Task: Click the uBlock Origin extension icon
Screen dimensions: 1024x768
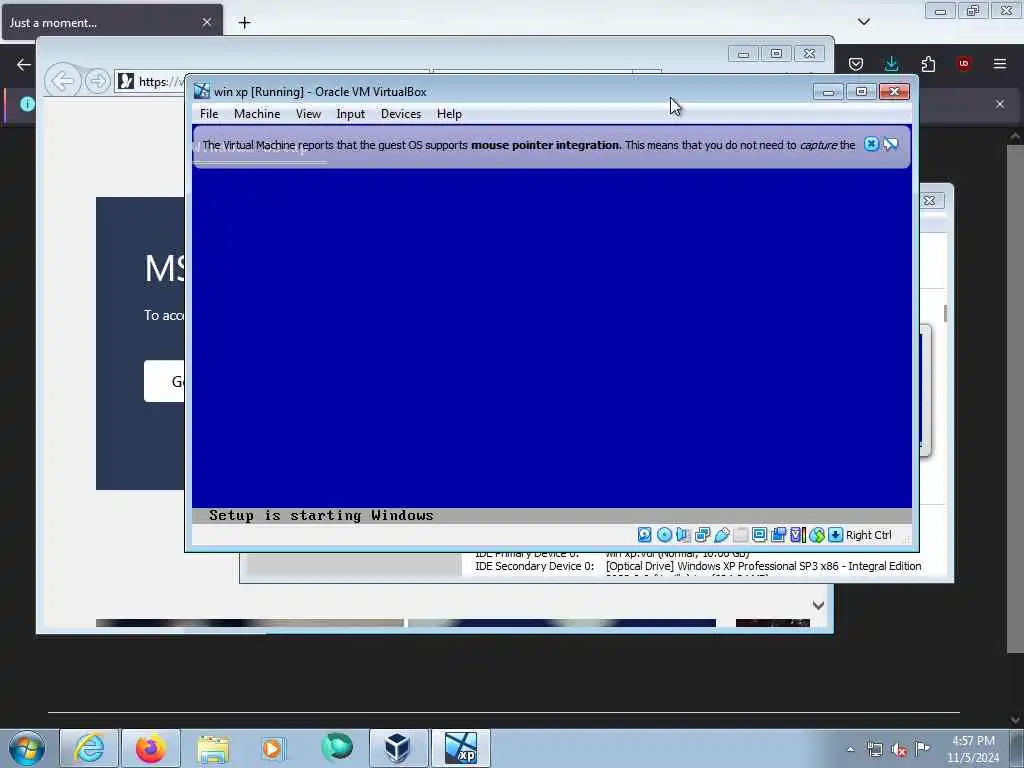Action: [x=964, y=64]
